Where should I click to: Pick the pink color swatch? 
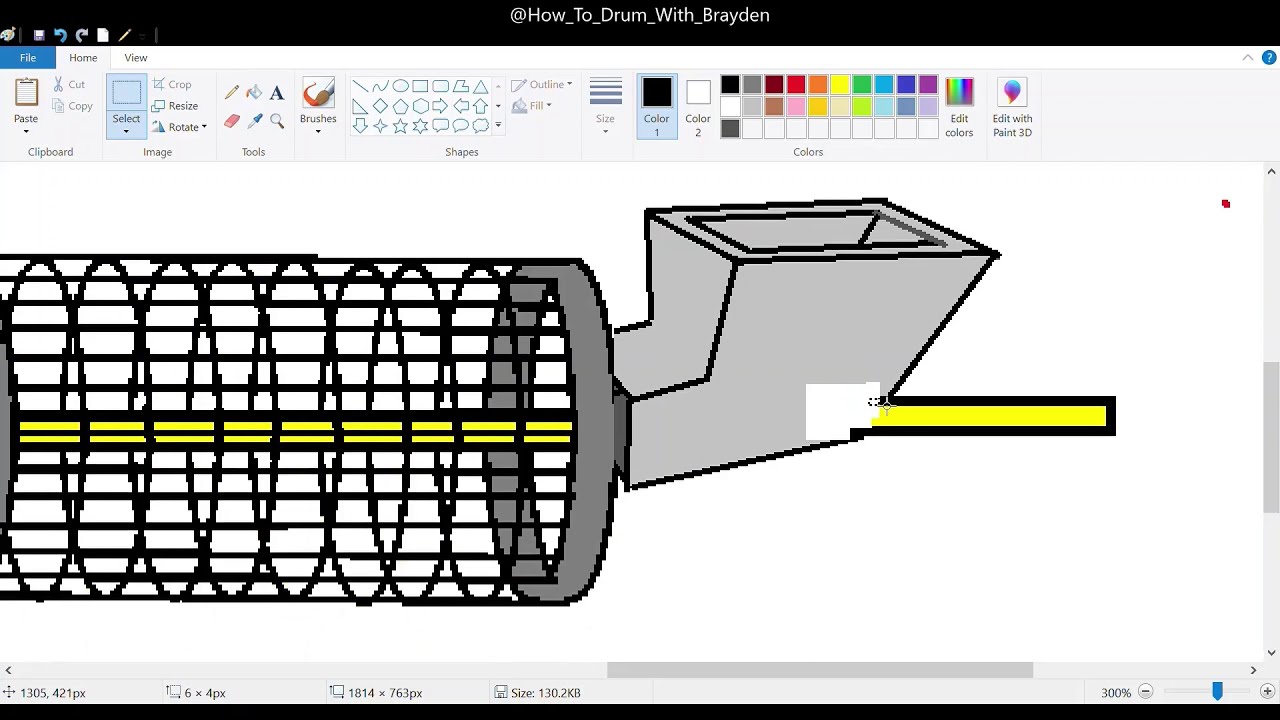point(796,107)
